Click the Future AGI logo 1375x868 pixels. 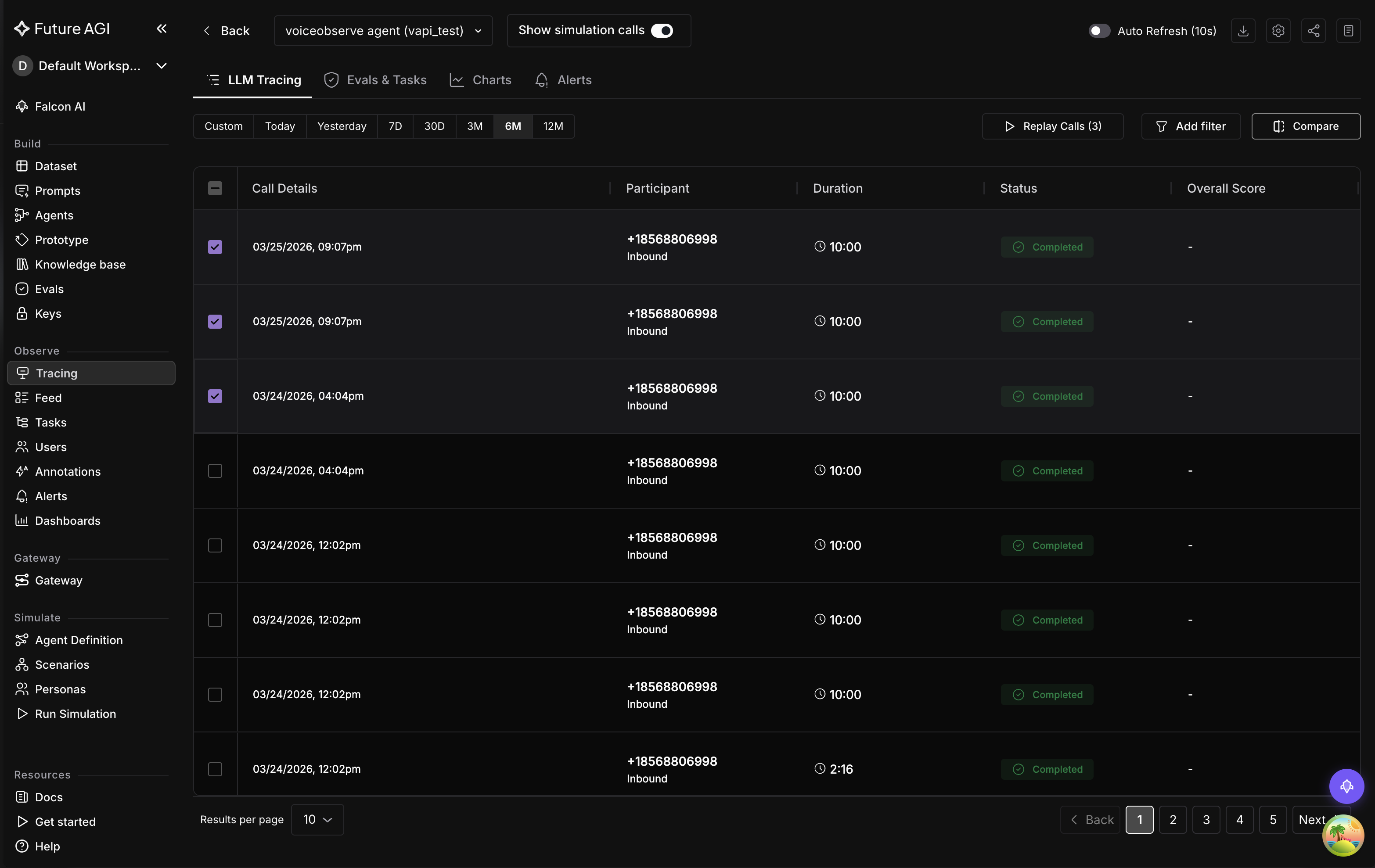coord(61,29)
